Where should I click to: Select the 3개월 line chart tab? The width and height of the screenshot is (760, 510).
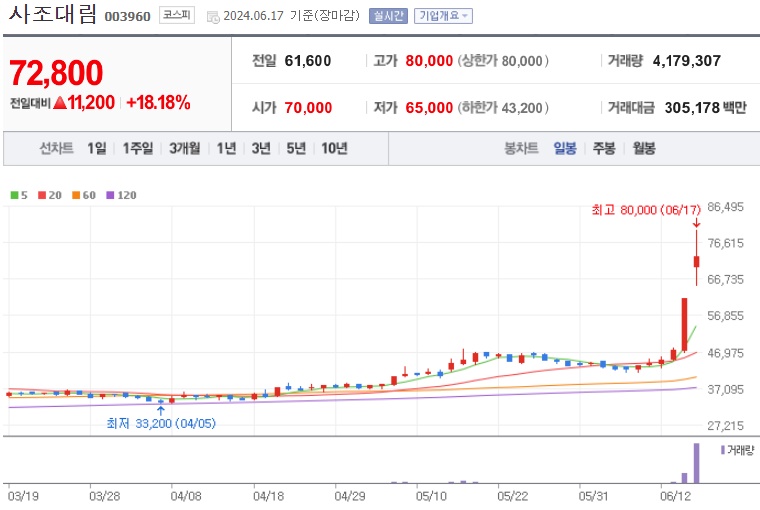pos(185,148)
